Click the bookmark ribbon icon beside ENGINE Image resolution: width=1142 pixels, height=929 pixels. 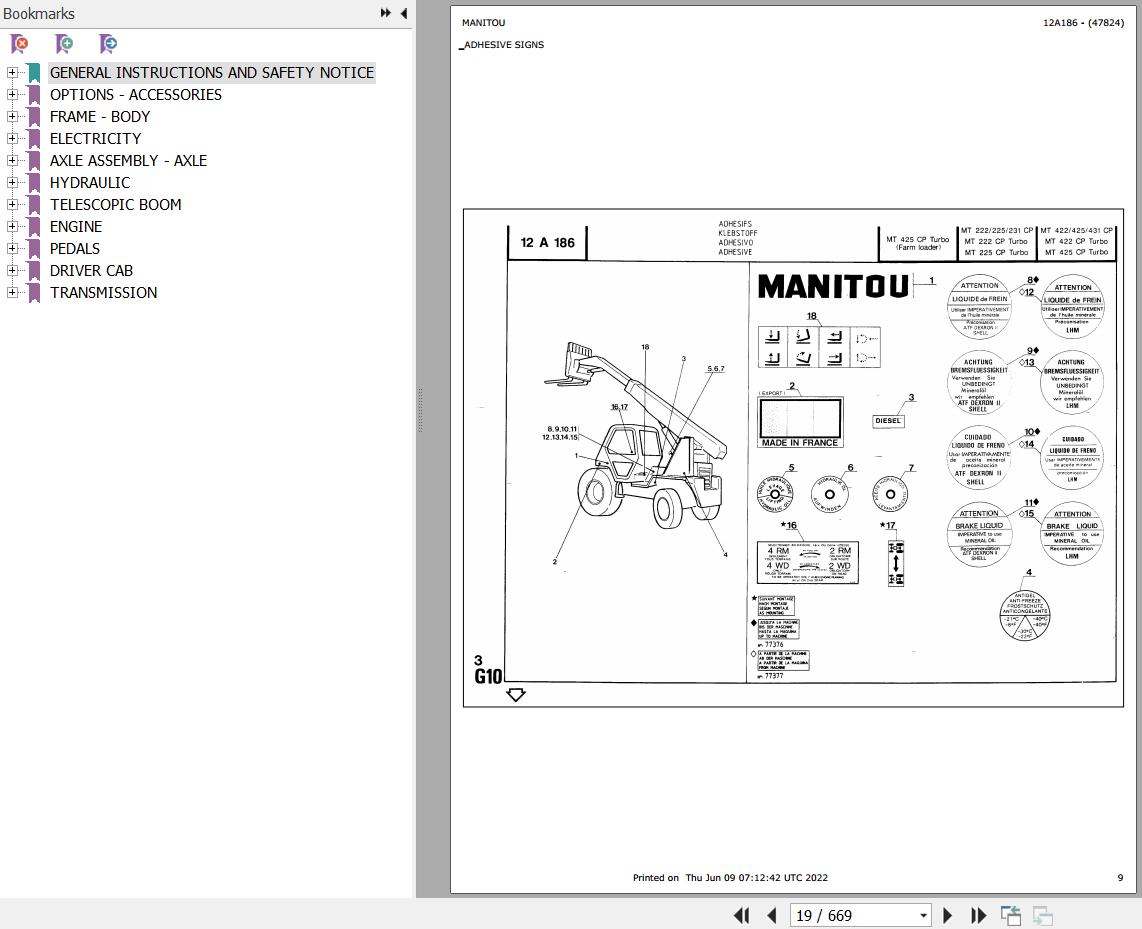[x=34, y=227]
